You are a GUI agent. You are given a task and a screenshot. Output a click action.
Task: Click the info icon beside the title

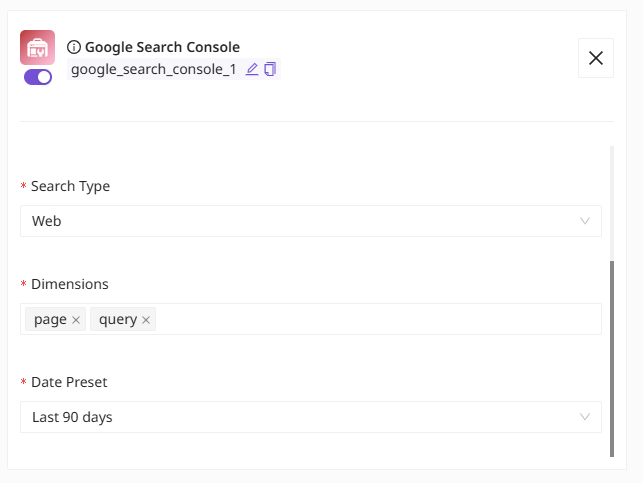pyautogui.click(x=74, y=47)
